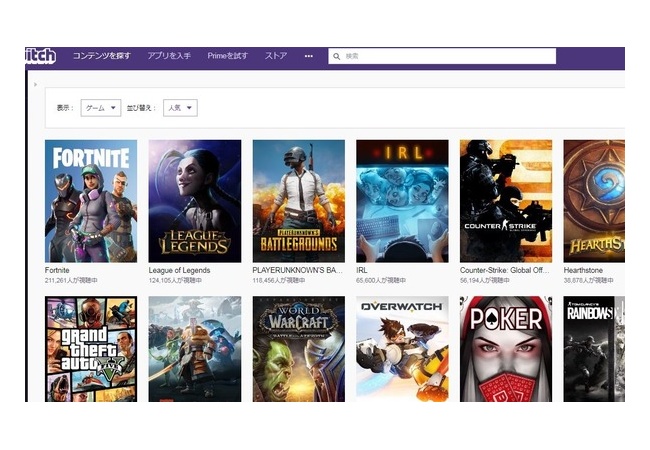Image resolution: width=650 pixels, height=450 pixels.
Task: Expand the collapsed sidebar arrow
Action: [35, 85]
